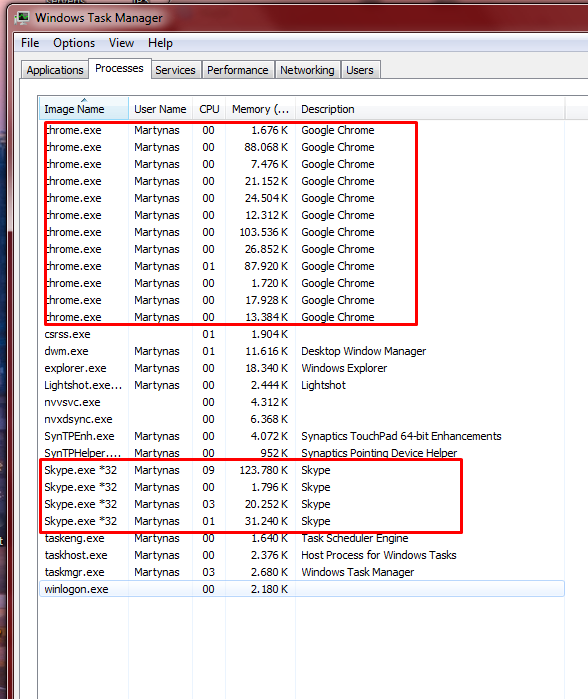Click the Synaptics TouchPad 64-bit Enhancements description

pyautogui.click(x=401, y=436)
